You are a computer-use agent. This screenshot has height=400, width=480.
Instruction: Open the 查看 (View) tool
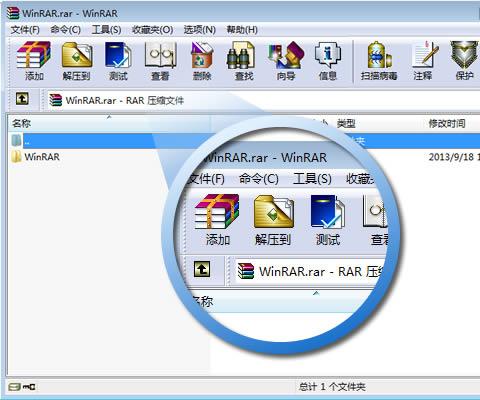coord(160,61)
